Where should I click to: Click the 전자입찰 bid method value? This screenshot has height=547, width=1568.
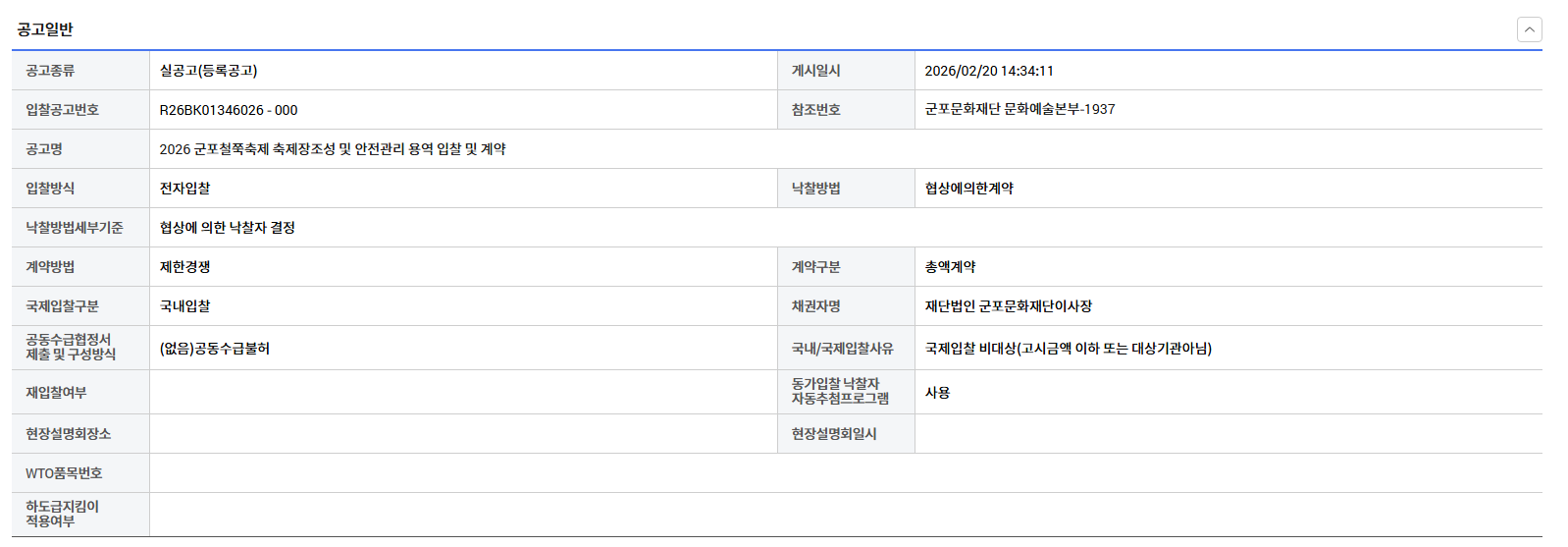[184, 189]
